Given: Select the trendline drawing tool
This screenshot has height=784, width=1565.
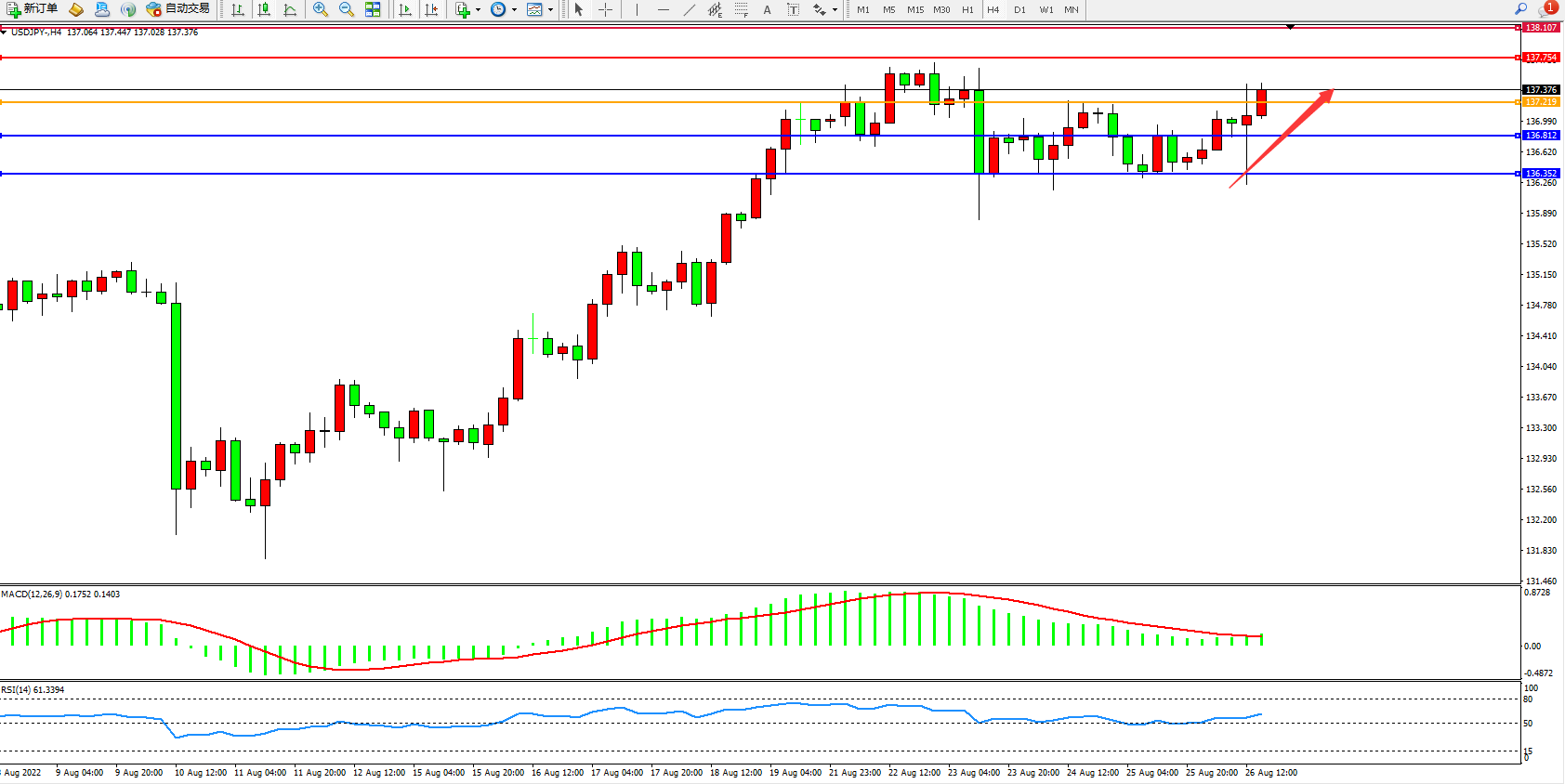Looking at the screenshot, I should (689, 9).
